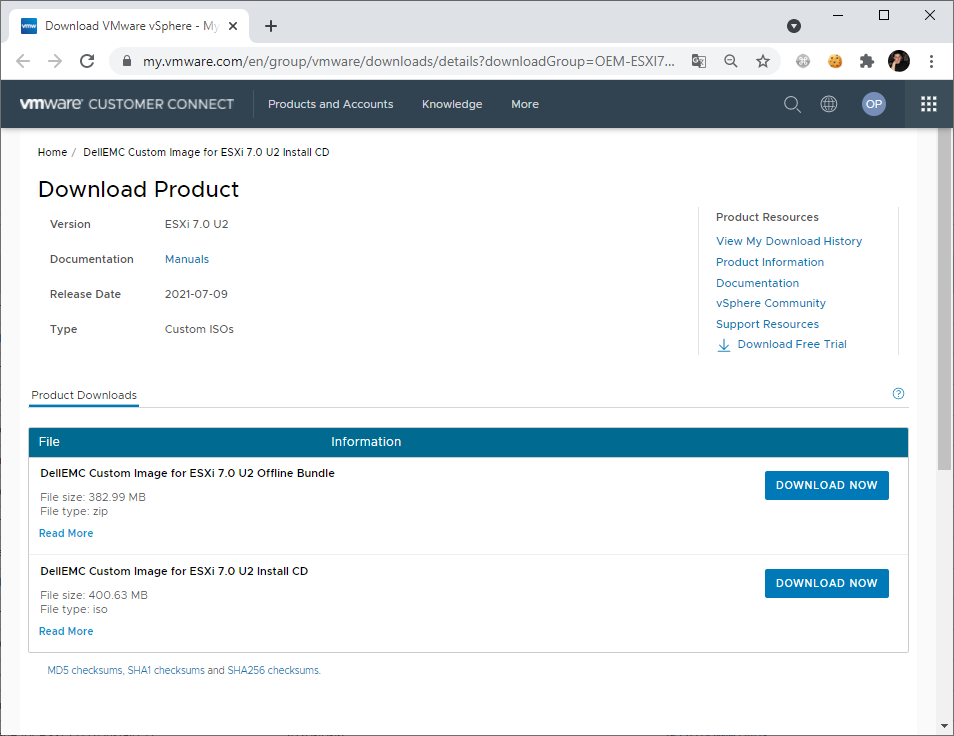This screenshot has width=954, height=736.
Task: Click the Offline Bundle file title
Action: coord(187,473)
